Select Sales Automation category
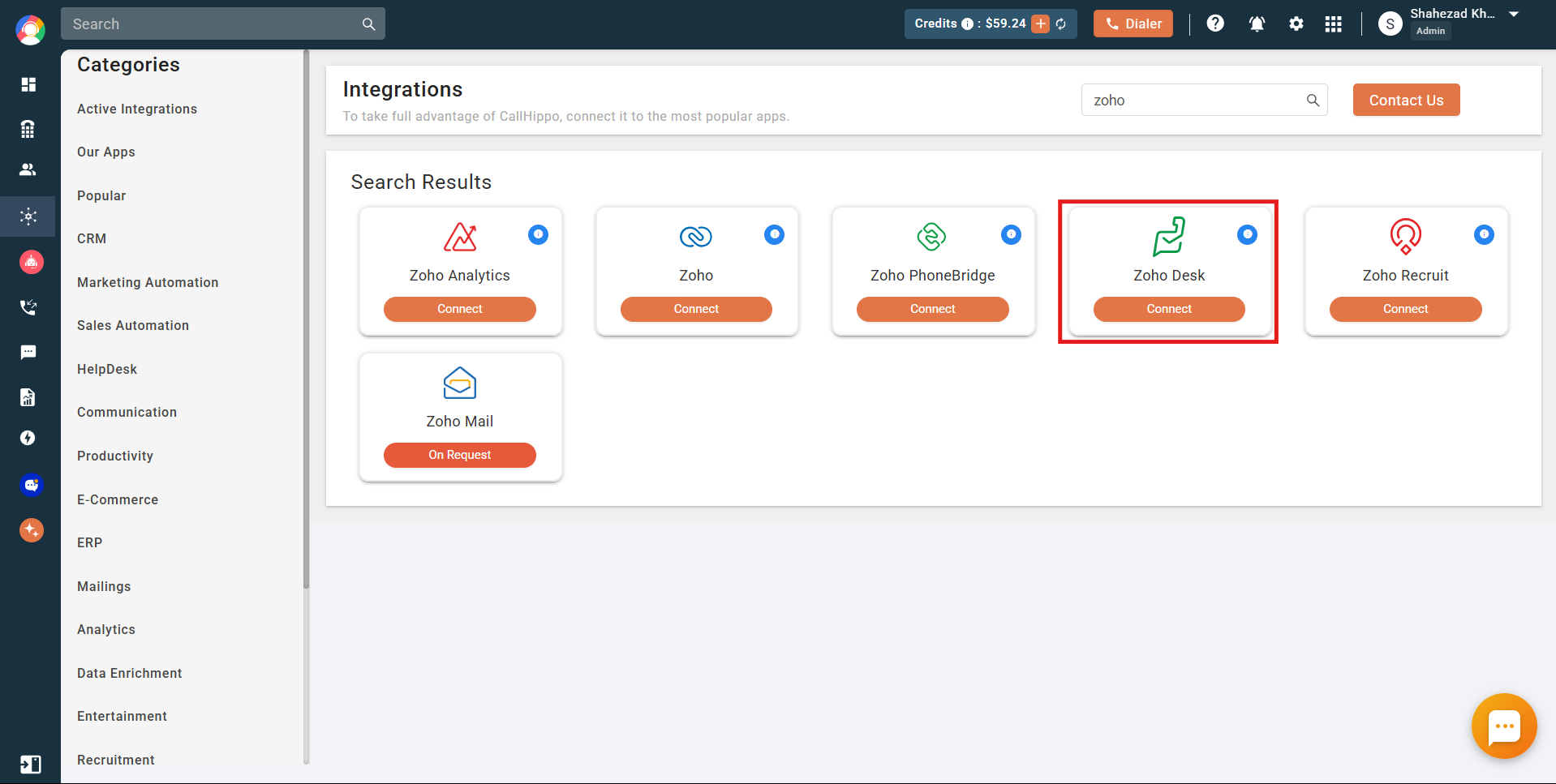 pos(133,326)
